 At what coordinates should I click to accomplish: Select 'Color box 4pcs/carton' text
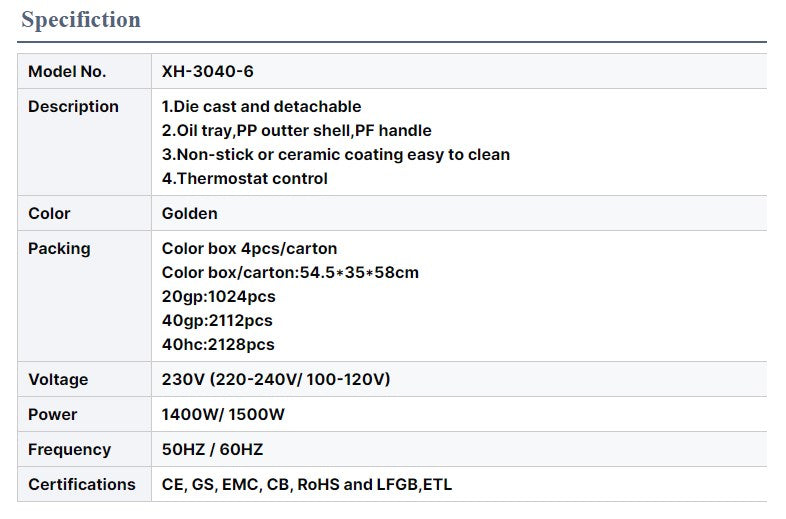tap(249, 248)
